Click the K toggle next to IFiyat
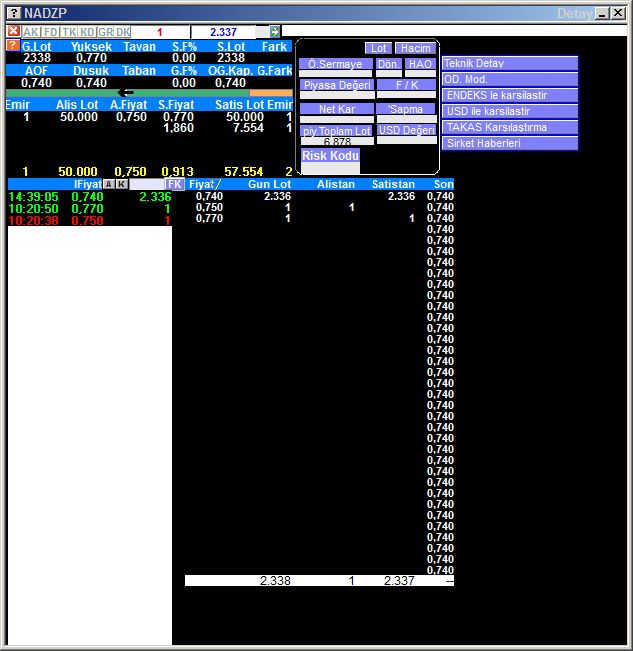Viewport: 633px width, 651px height. tap(122, 184)
